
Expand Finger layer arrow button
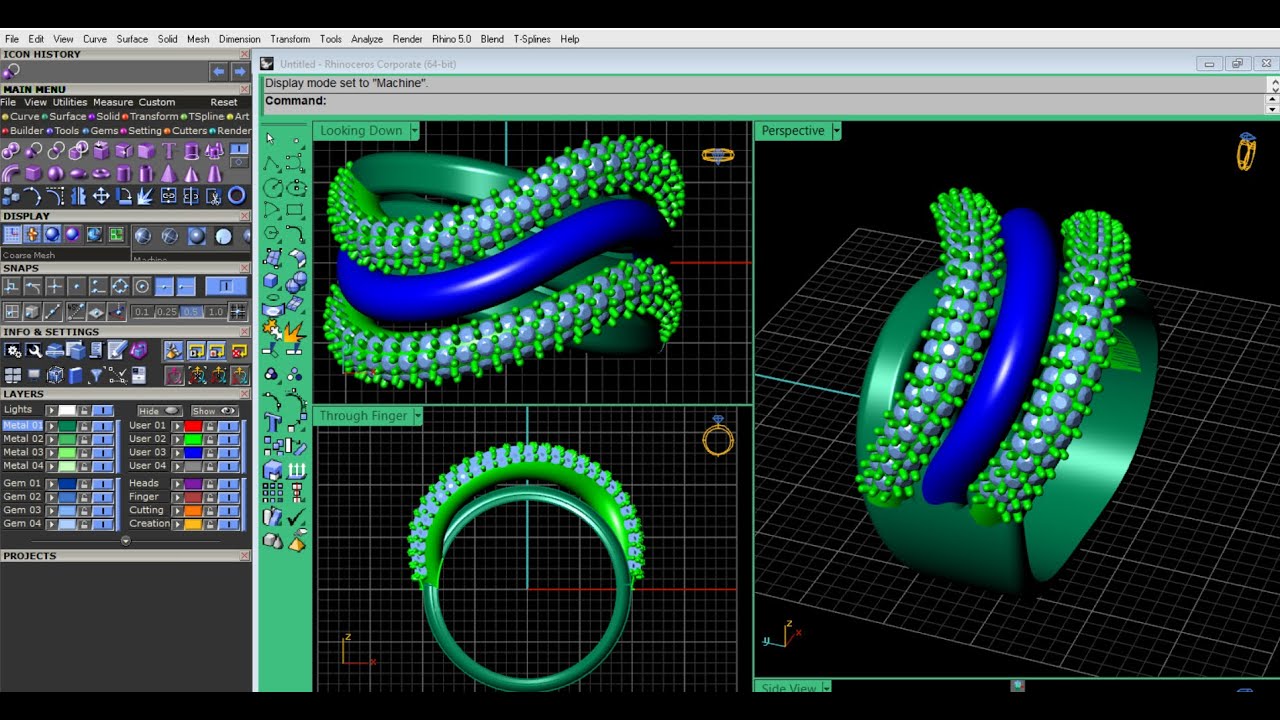[177, 497]
